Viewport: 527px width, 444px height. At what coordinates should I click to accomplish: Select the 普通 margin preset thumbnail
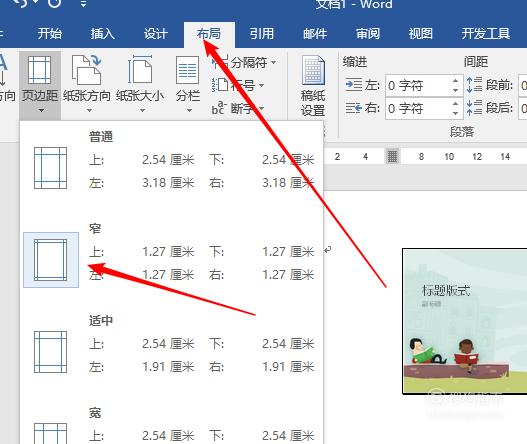point(50,168)
